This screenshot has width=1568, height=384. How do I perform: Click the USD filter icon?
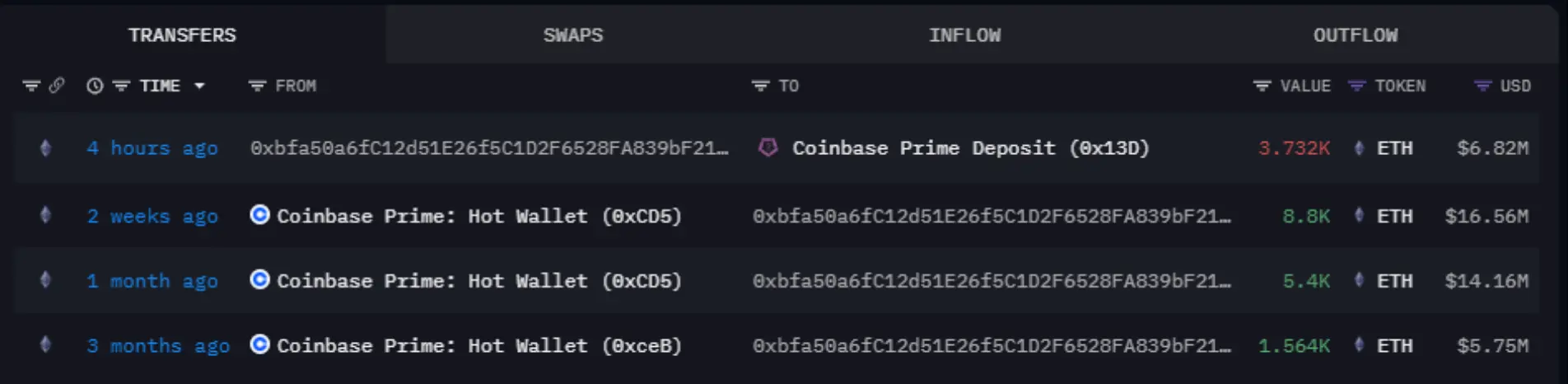(1482, 86)
